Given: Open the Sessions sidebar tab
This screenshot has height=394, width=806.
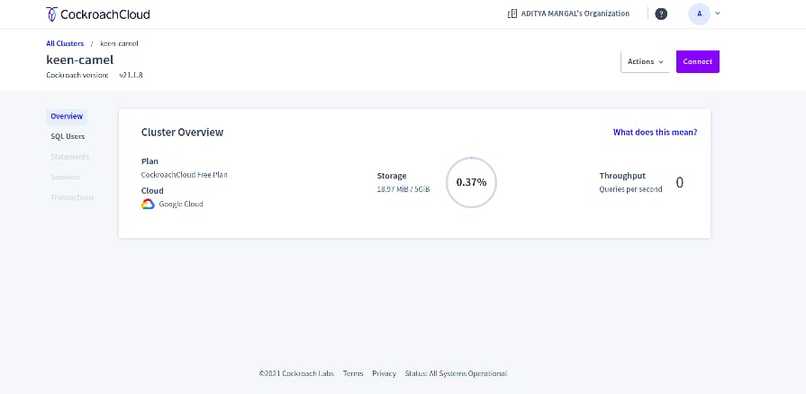Looking at the screenshot, I should tap(65, 177).
